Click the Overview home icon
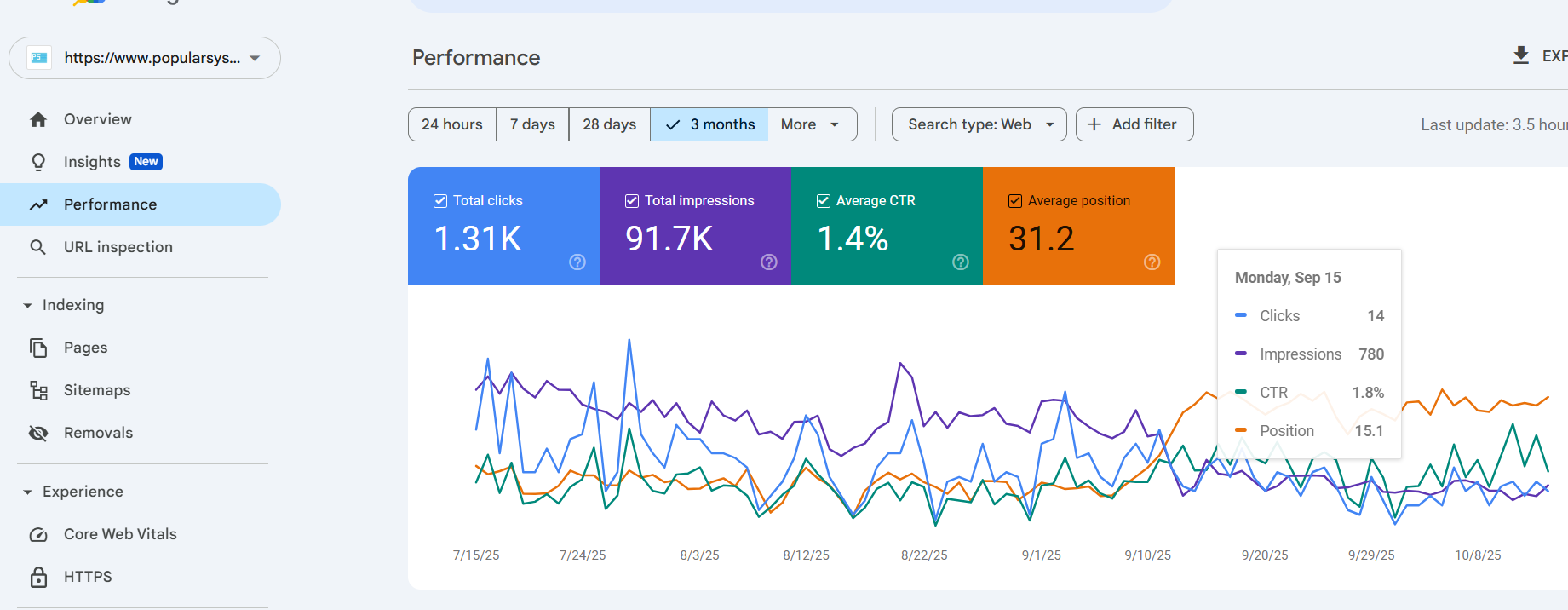Image resolution: width=1568 pixels, height=610 pixels. click(38, 120)
